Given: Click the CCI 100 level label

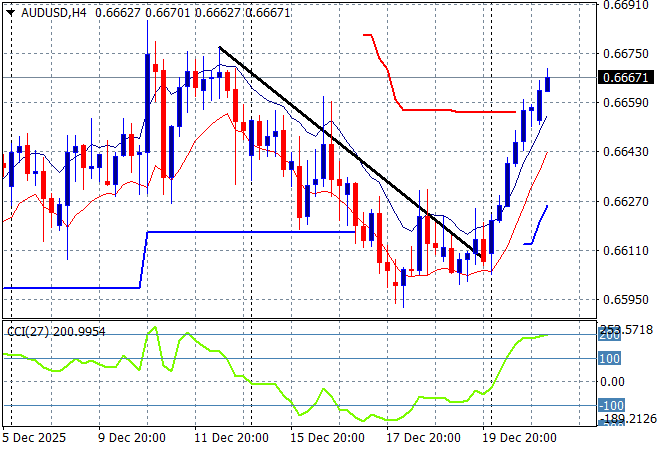Looking at the screenshot, I should (609, 359).
